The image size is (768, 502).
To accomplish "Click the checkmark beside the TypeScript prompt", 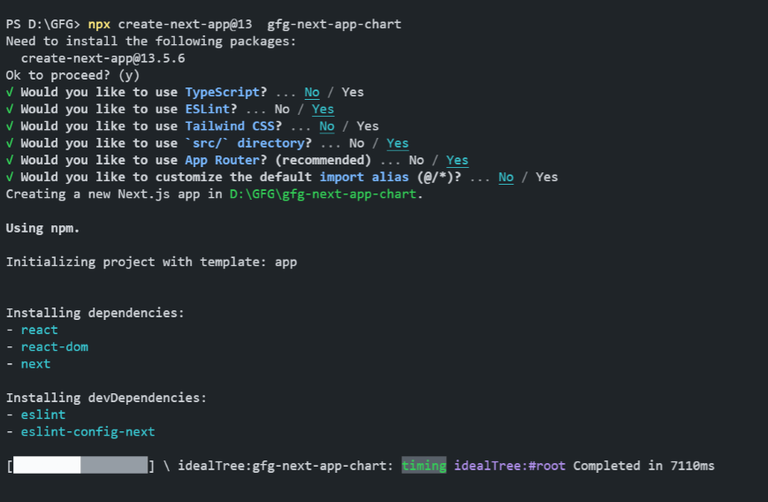I will coord(10,92).
